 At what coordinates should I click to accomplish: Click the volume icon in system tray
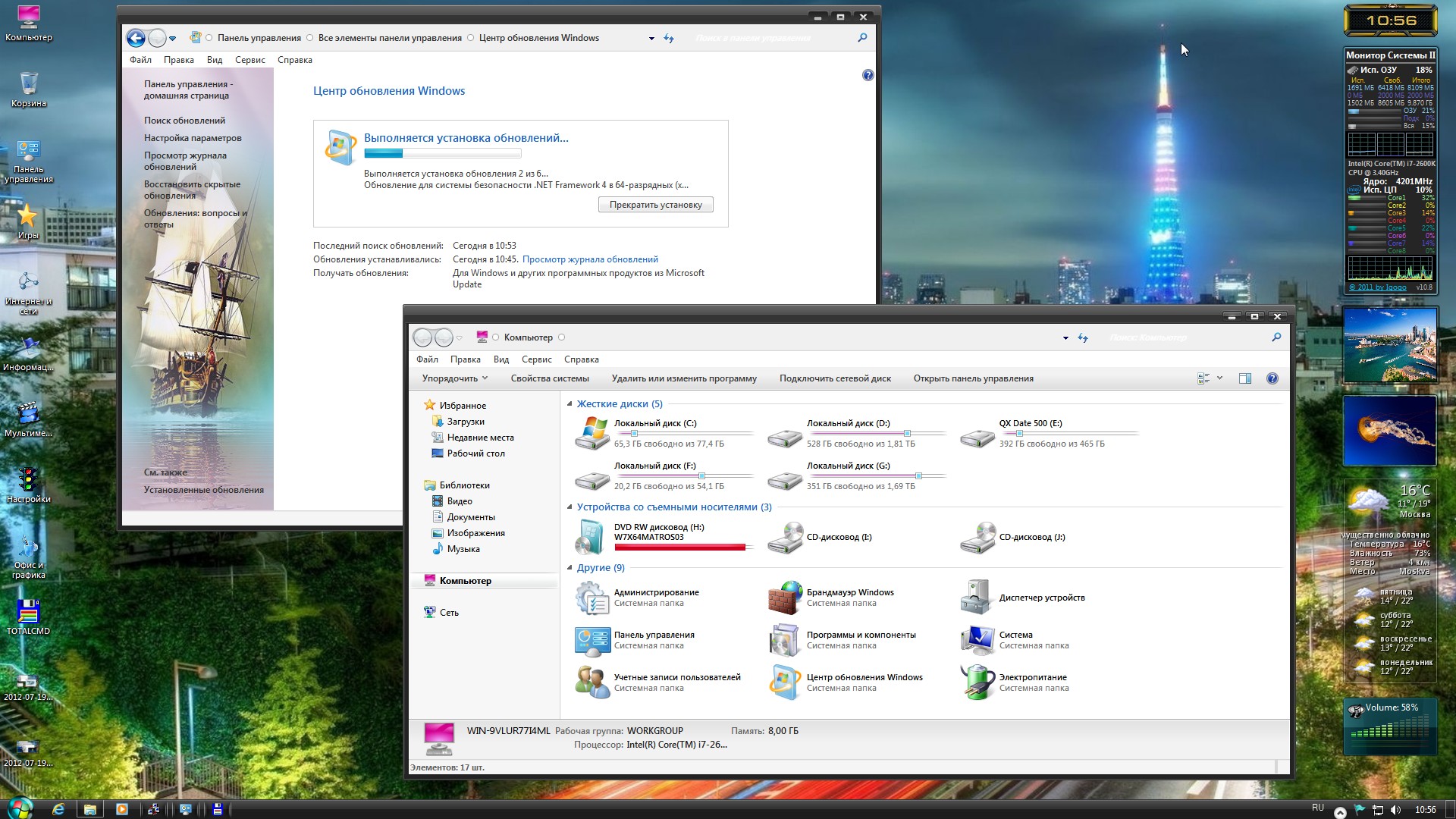1395,810
